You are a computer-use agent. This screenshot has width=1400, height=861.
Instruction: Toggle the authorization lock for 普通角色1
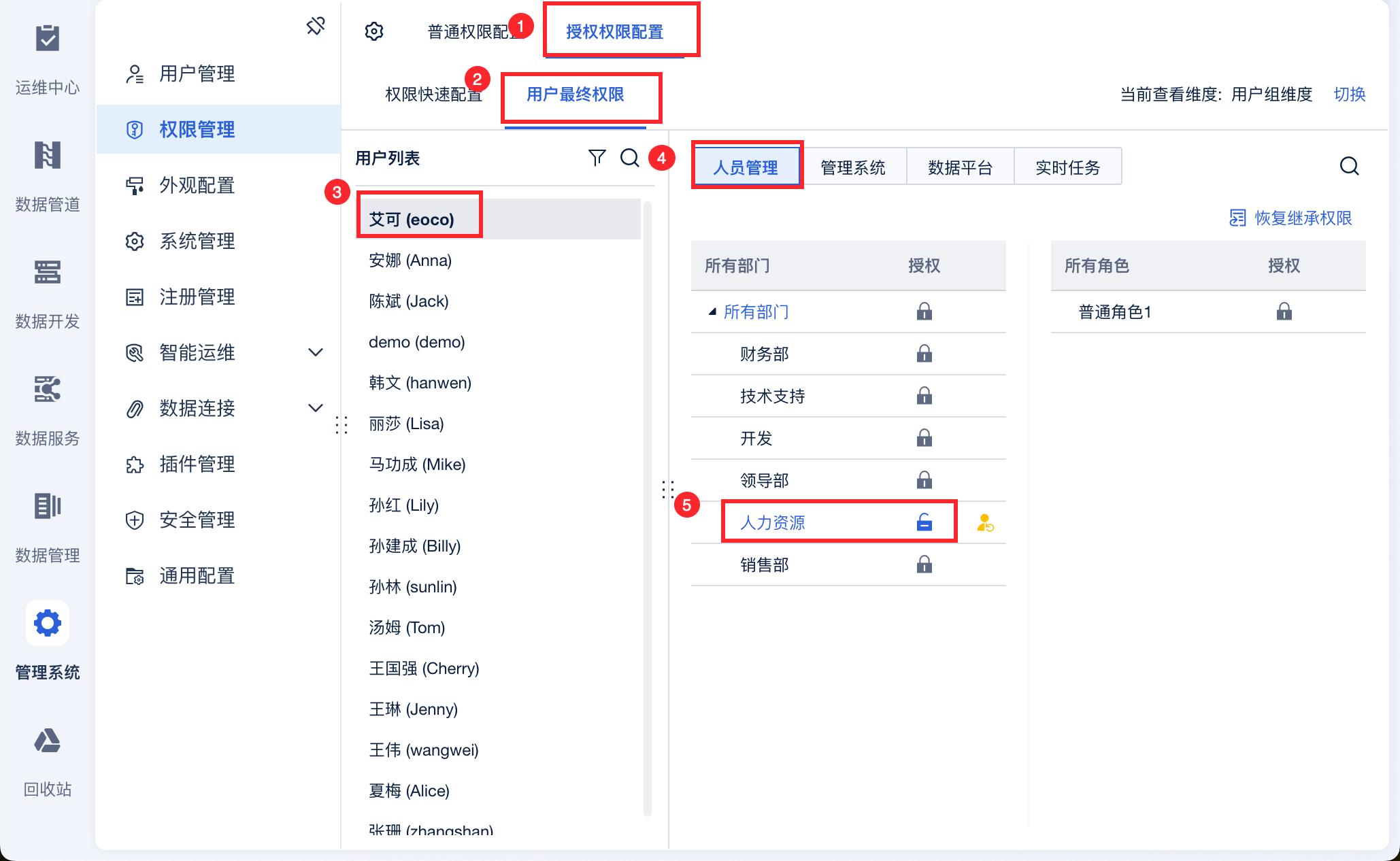coord(1284,311)
